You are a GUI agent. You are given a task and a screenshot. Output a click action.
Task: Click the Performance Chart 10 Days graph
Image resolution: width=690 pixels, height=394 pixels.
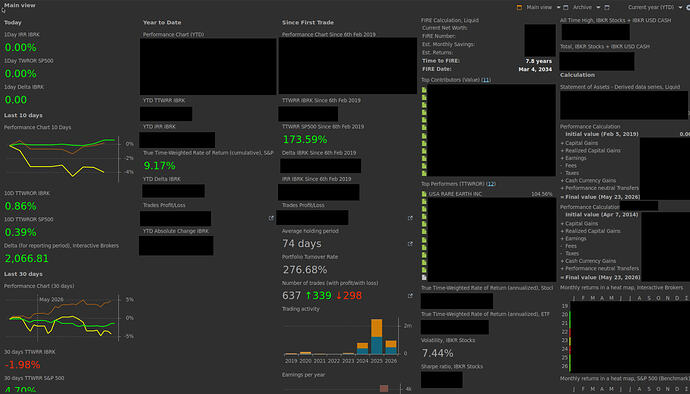click(x=70, y=158)
